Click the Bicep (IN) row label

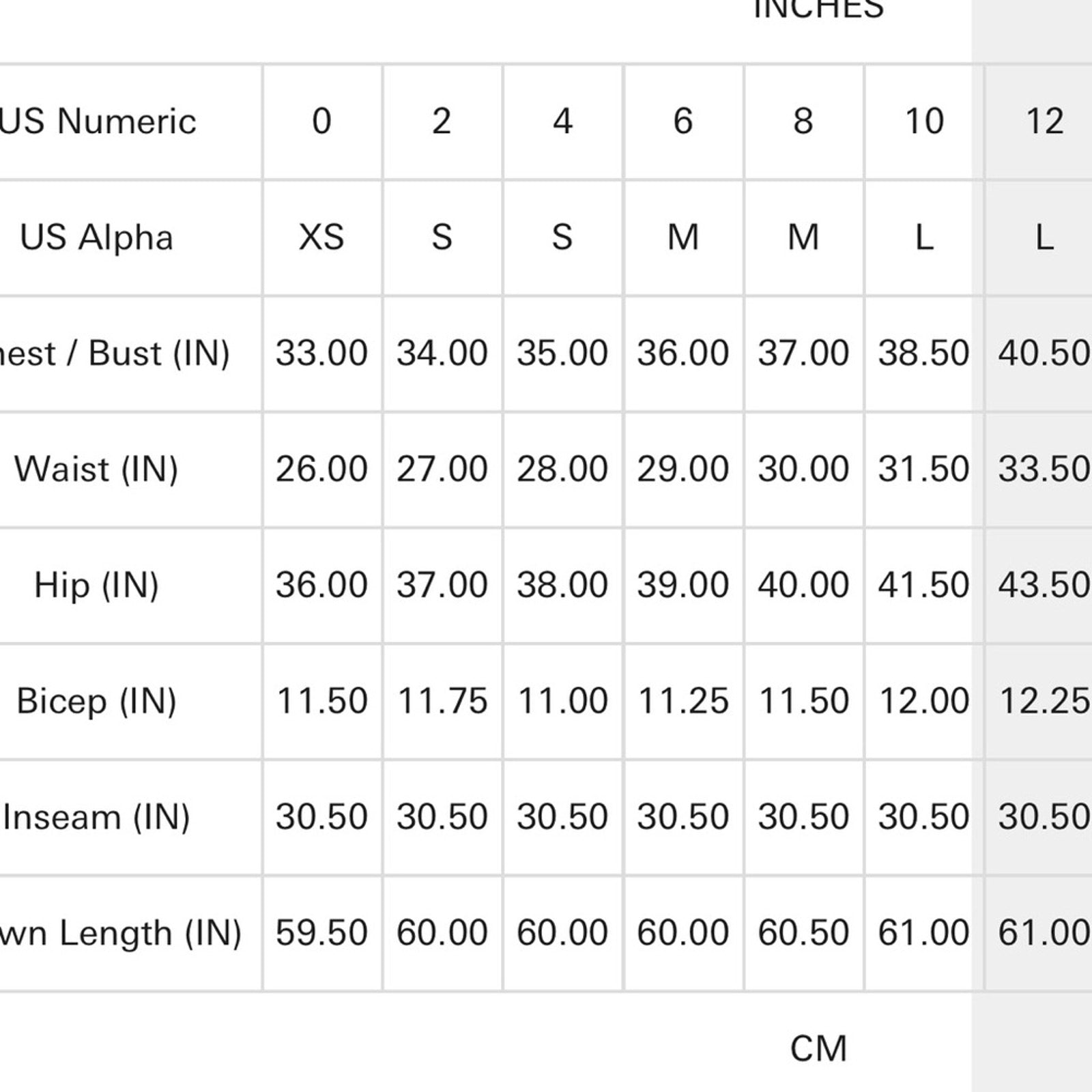click(96, 702)
